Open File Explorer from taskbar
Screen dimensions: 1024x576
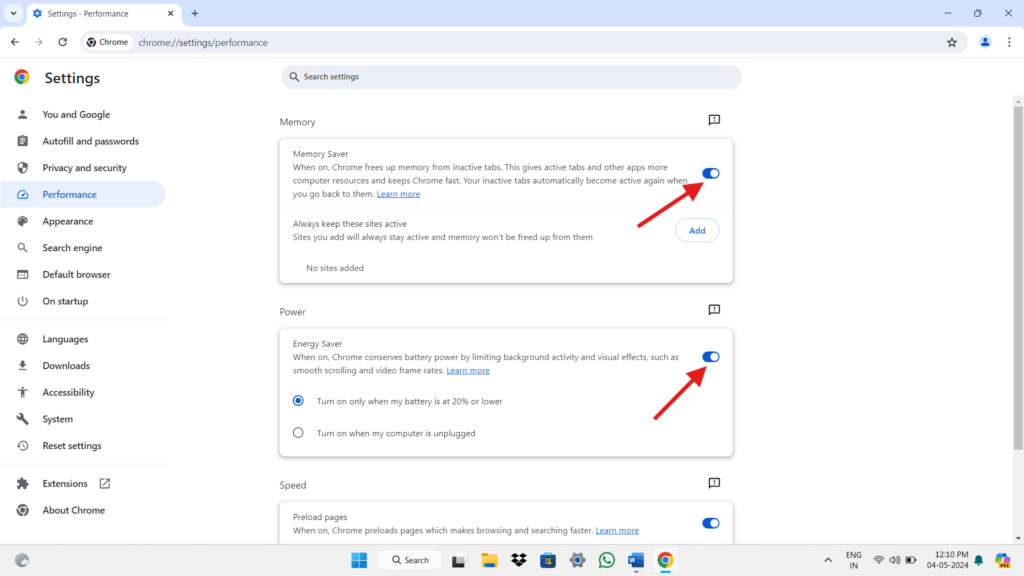pyautogui.click(x=489, y=560)
